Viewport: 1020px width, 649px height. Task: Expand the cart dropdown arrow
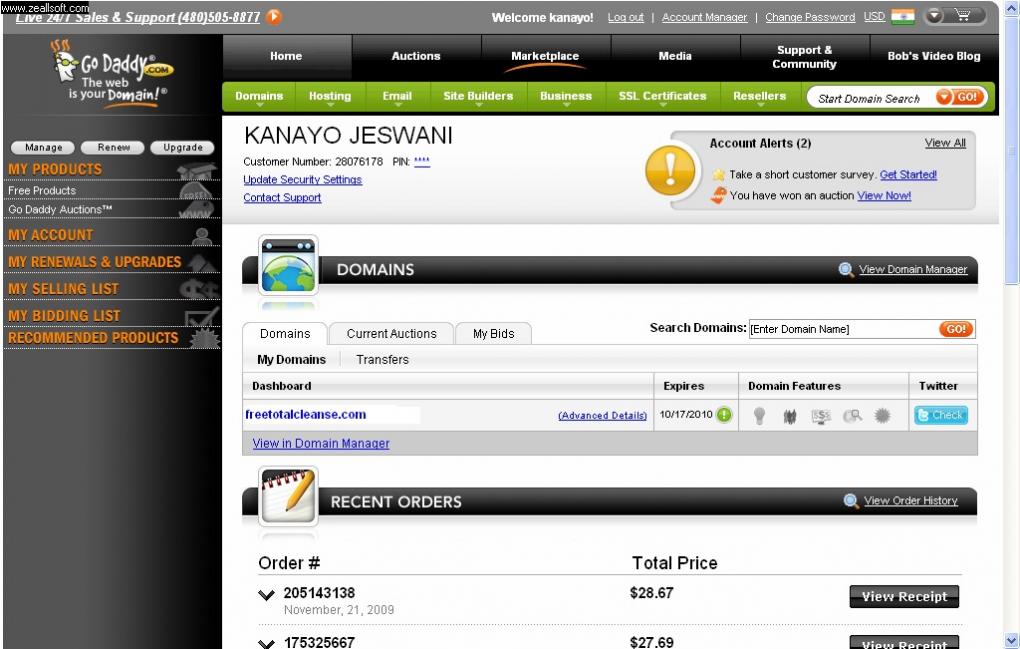(x=935, y=16)
